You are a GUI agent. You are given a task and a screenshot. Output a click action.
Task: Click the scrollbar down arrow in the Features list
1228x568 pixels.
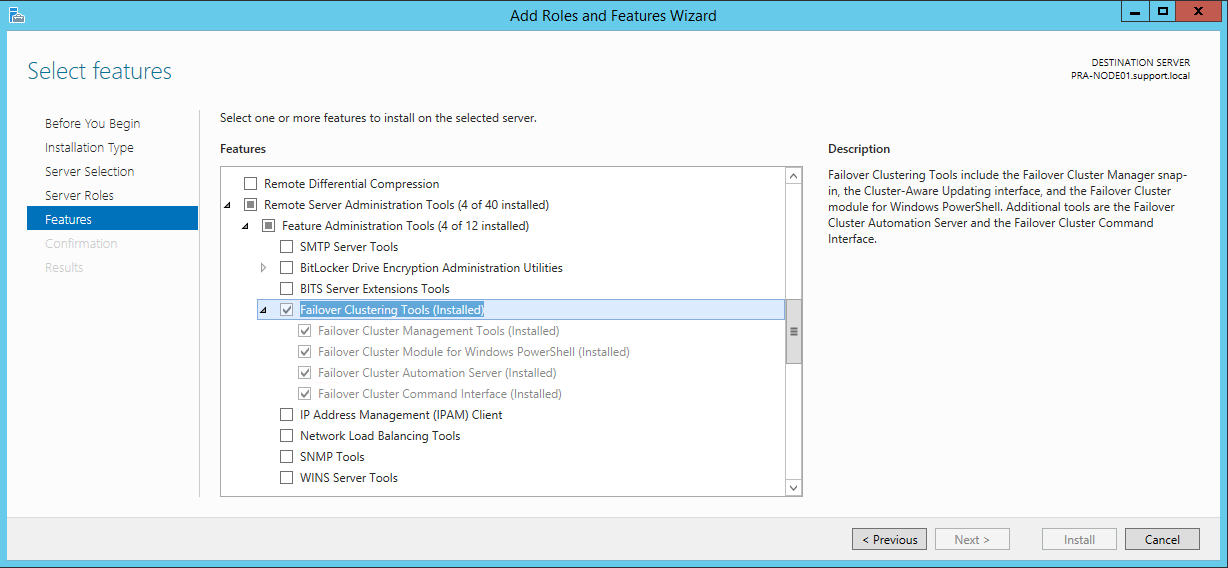click(794, 487)
